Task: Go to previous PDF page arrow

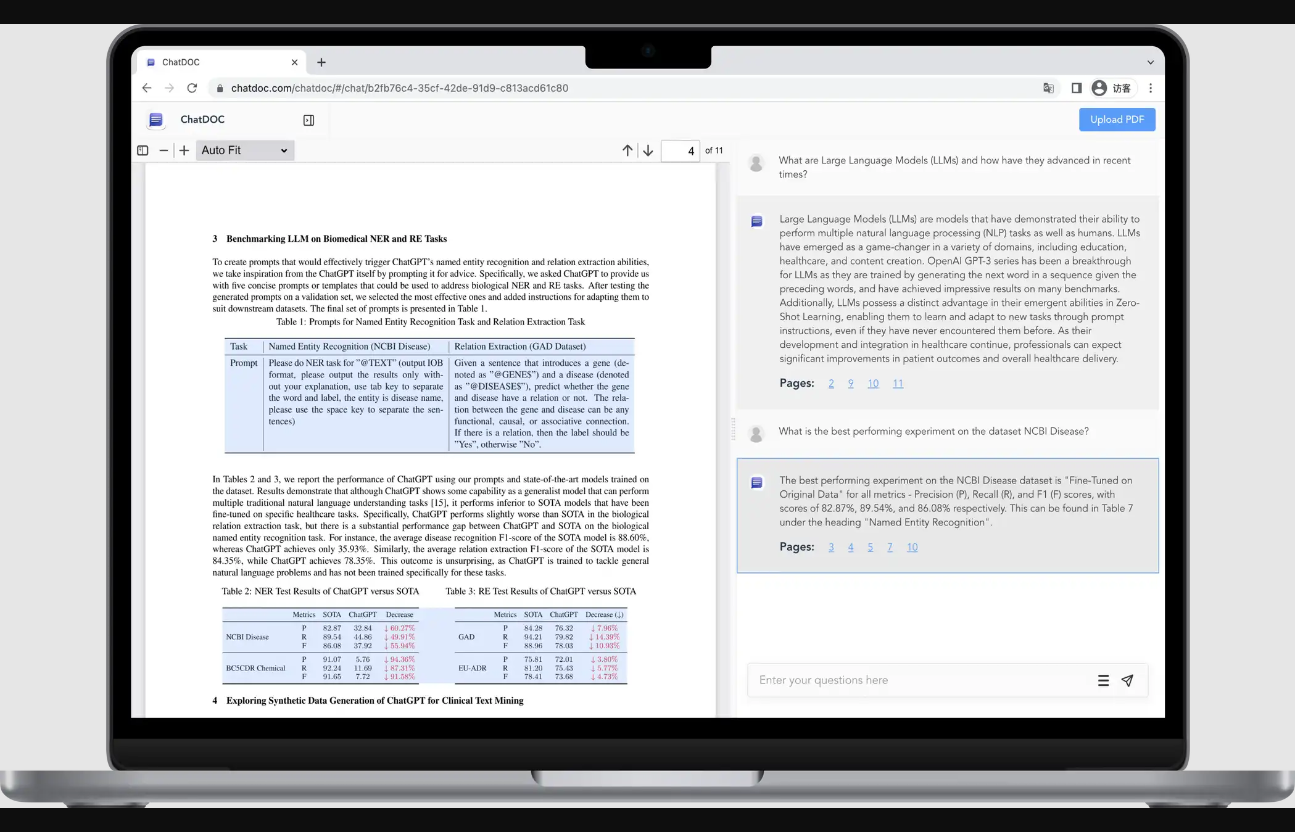Action: 627,151
